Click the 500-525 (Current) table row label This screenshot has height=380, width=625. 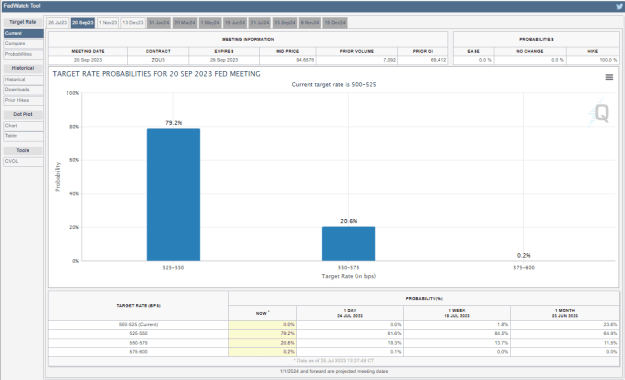[138, 325]
